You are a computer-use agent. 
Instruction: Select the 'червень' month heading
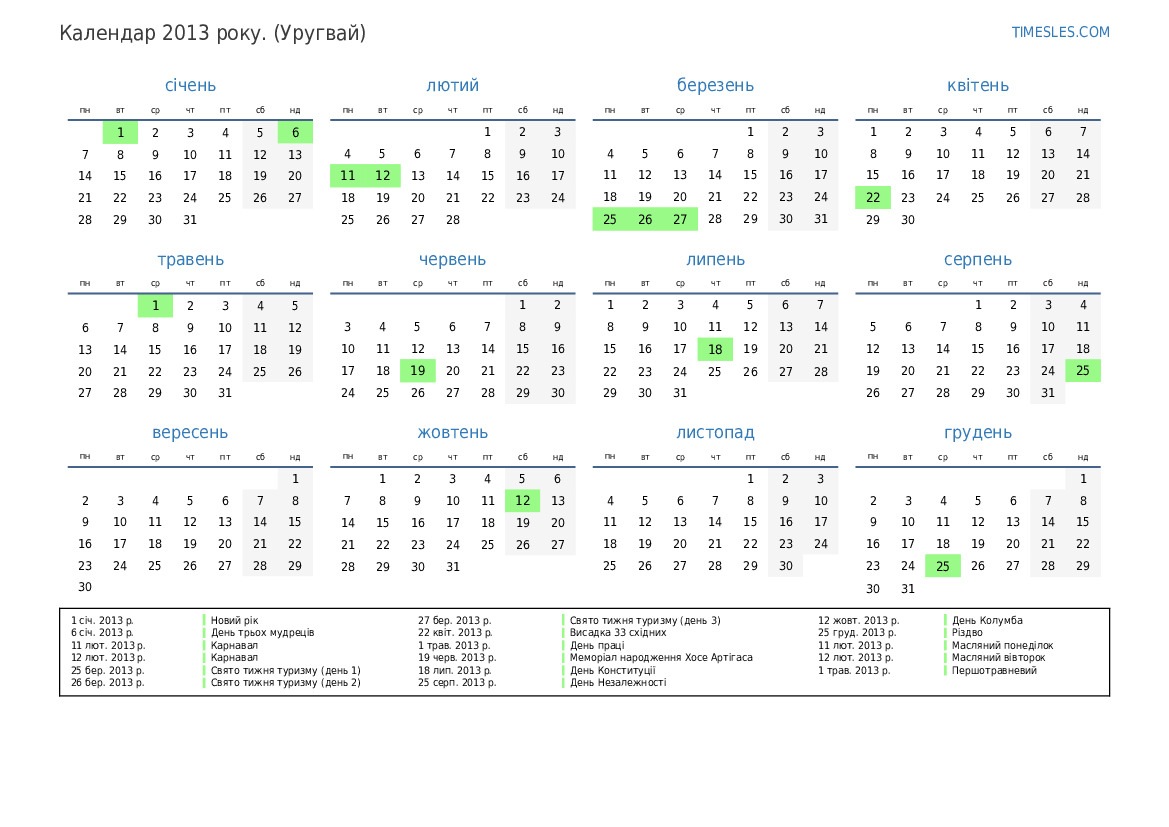coord(453,260)
